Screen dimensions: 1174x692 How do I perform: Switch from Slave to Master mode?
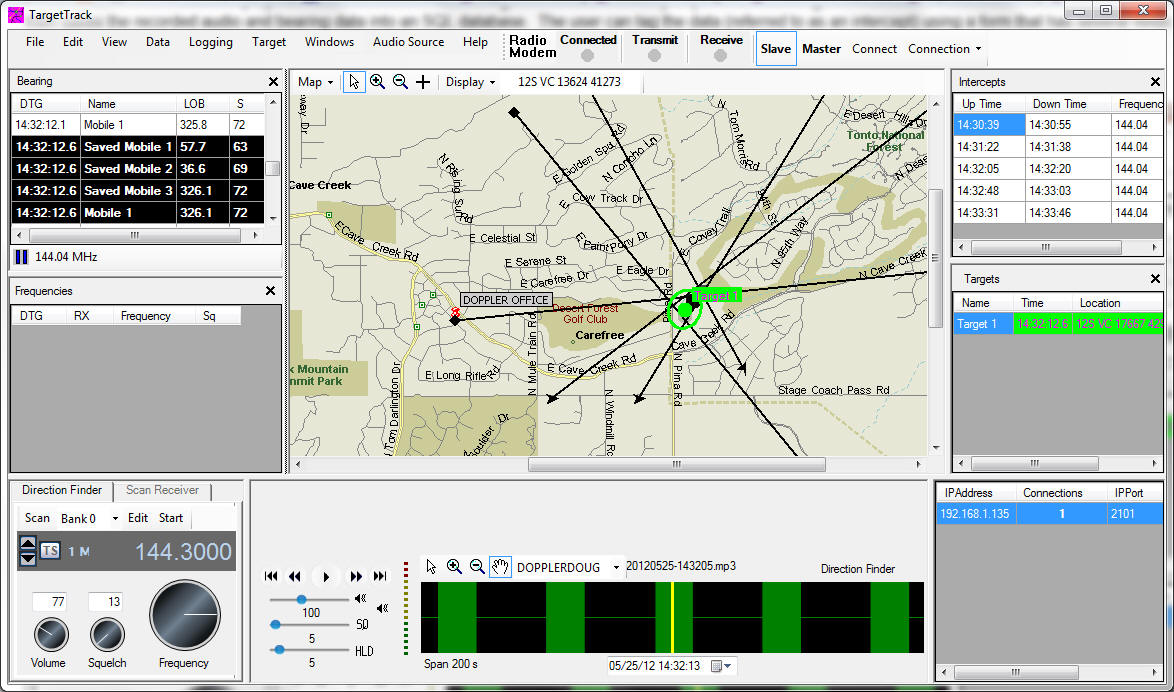[821, 48]
